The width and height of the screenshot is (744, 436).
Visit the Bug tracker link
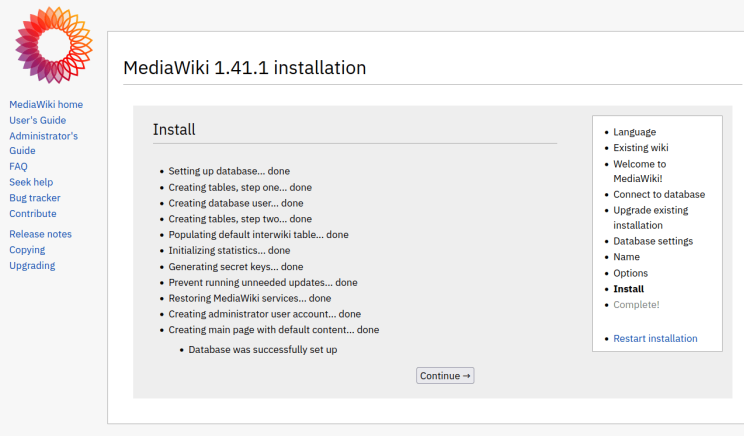35,198
